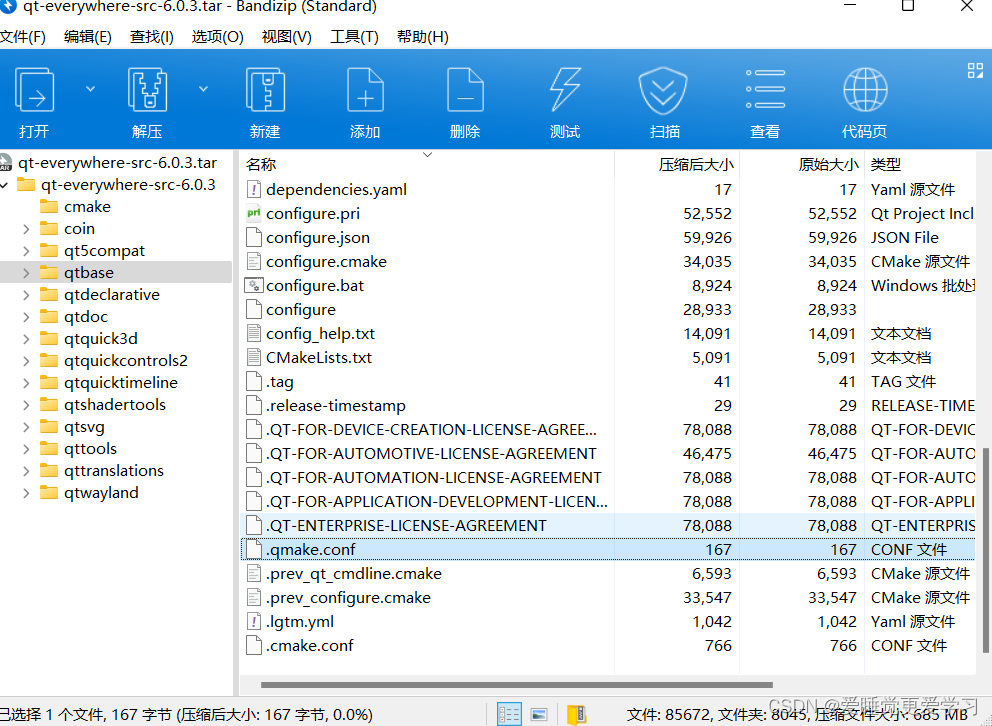Viewport: 992px width, 726px height.
Task: Click the yellow archive icon in status bar
Action: [x=576, y=715]
